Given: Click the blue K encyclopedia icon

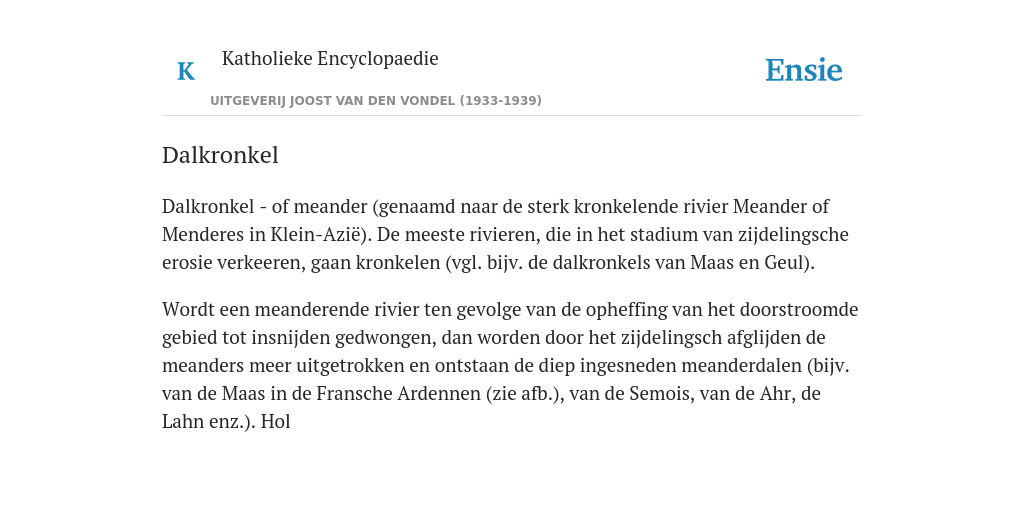Looking at the screenshot, I should (186, 71).
